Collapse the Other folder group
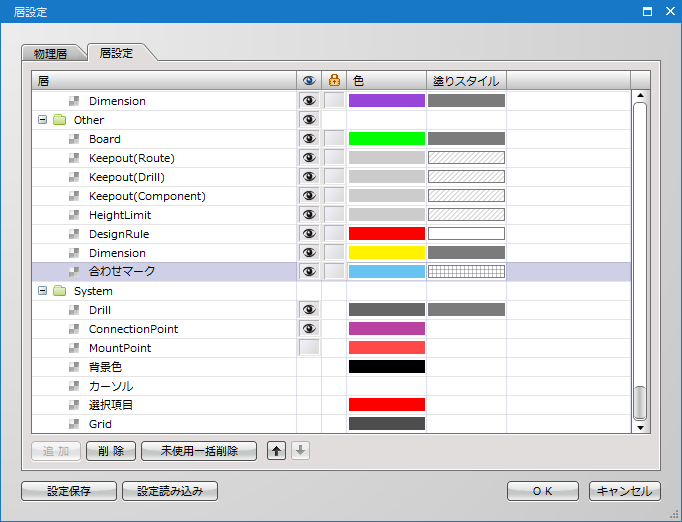 tap(42, 120)
